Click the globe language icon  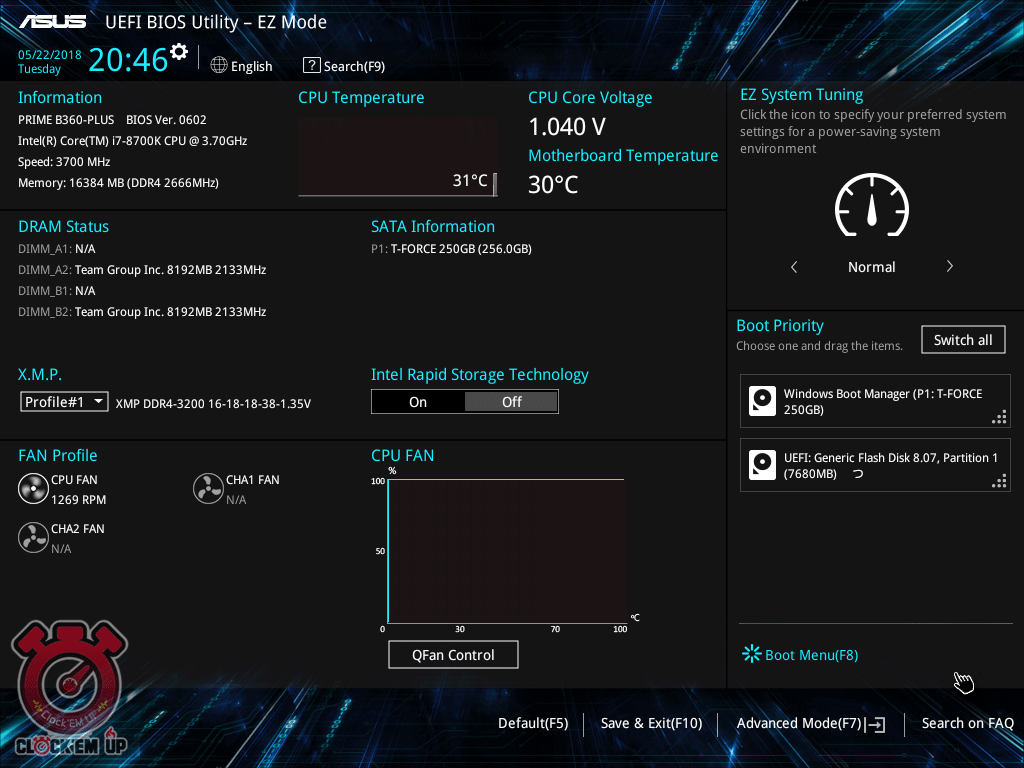click(219, 65)
